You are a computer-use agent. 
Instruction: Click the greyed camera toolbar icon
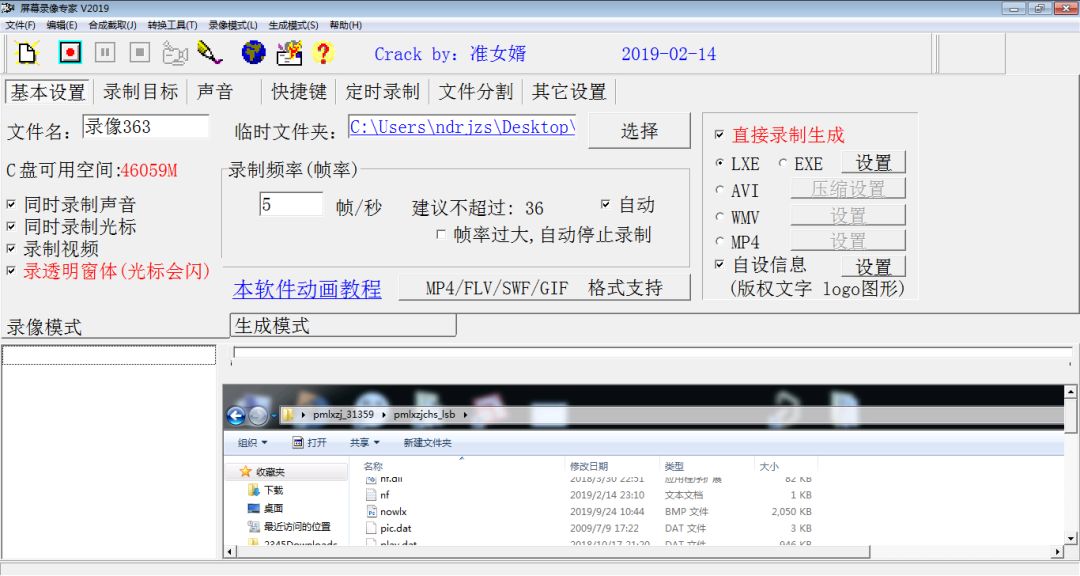pyautogui.click(x=175, y=53)
